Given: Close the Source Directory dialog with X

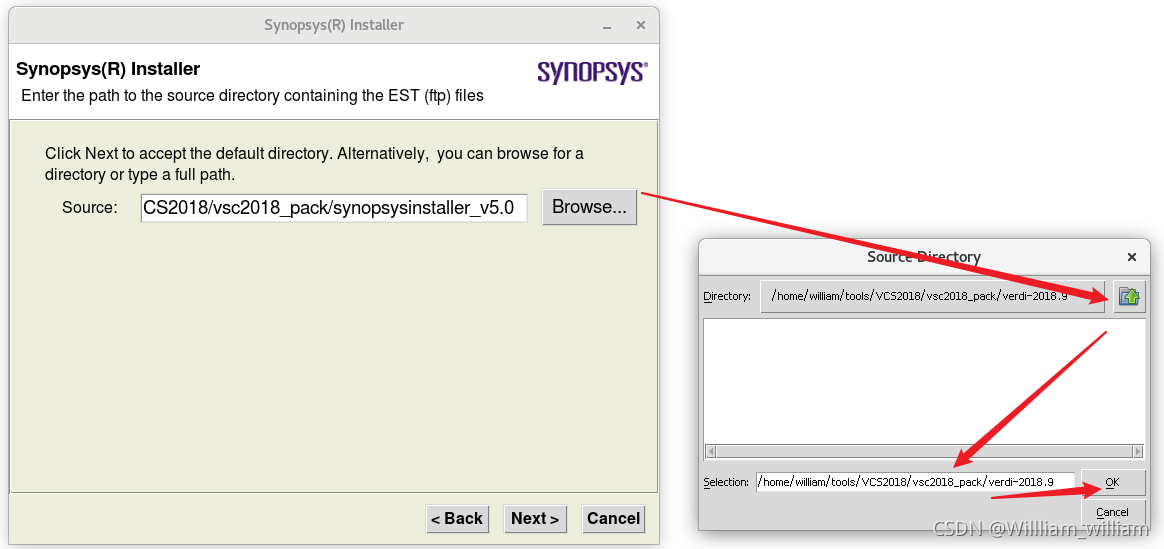Looking at the screenshot, I should pyautogui.click(x=1131, y=257).
